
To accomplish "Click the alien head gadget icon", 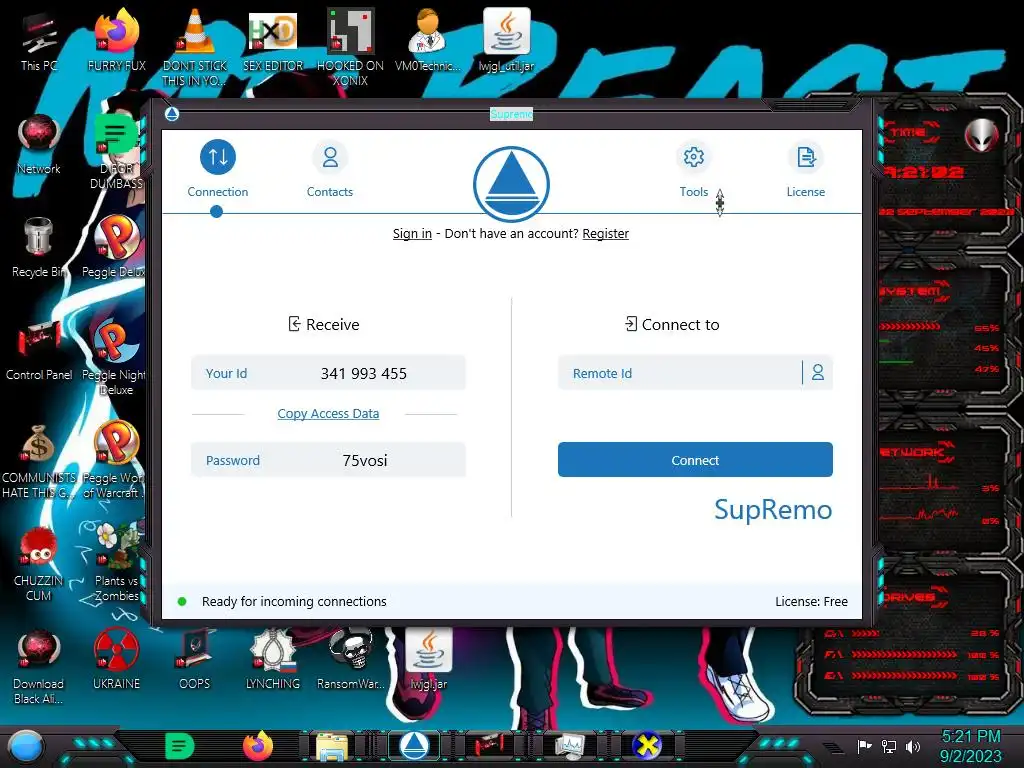I will click(982, 136).
